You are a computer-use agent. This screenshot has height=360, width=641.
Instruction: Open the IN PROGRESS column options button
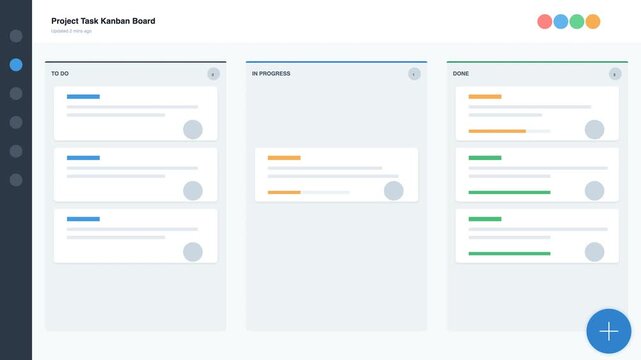click(414, 74)
